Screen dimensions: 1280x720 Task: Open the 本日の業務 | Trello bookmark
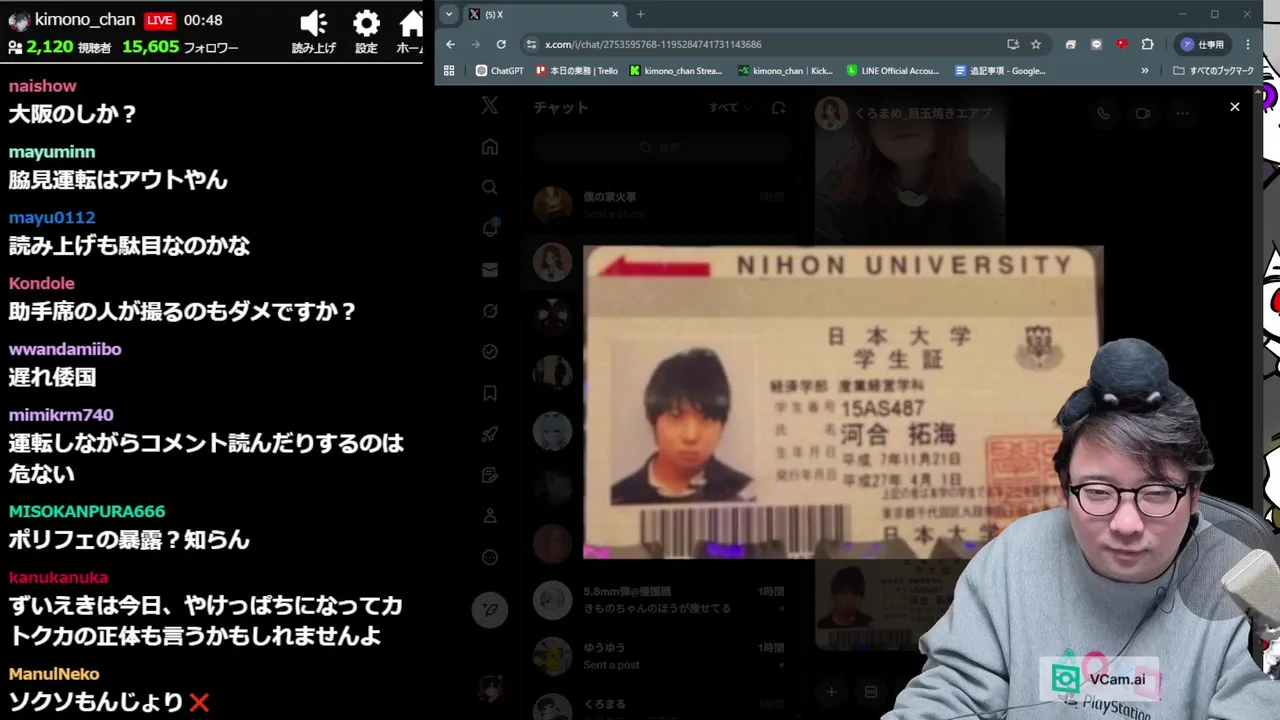click(x=577, y=71)
